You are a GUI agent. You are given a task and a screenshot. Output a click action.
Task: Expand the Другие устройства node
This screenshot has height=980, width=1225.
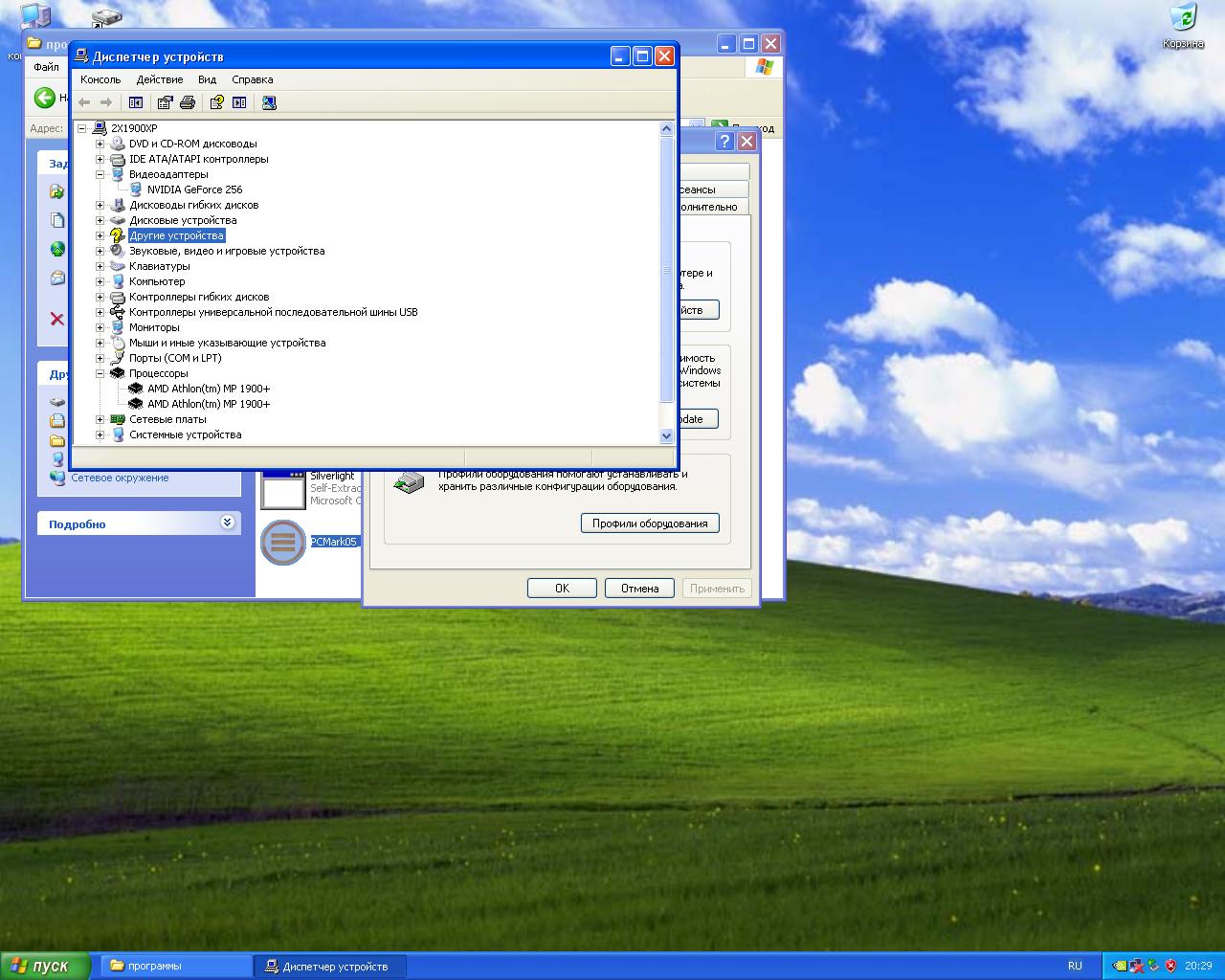click(x=100, y=235)
